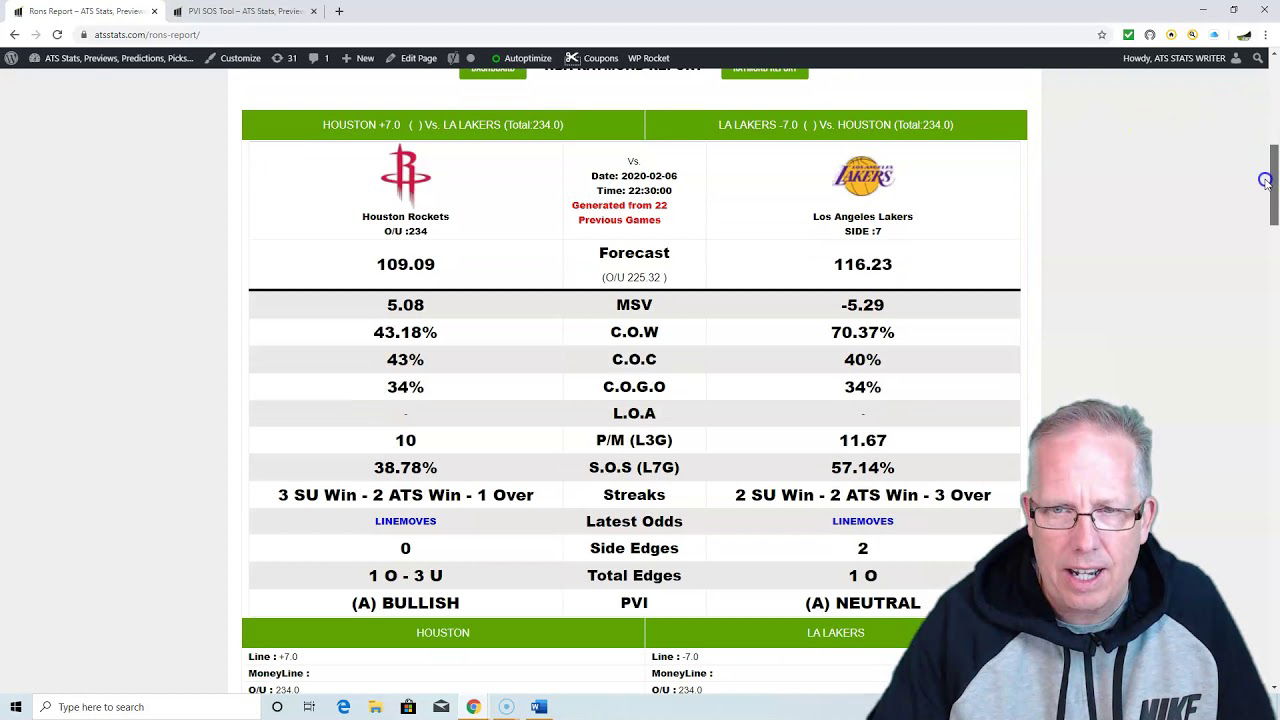Open the comments bubble icon

(319, 58)
